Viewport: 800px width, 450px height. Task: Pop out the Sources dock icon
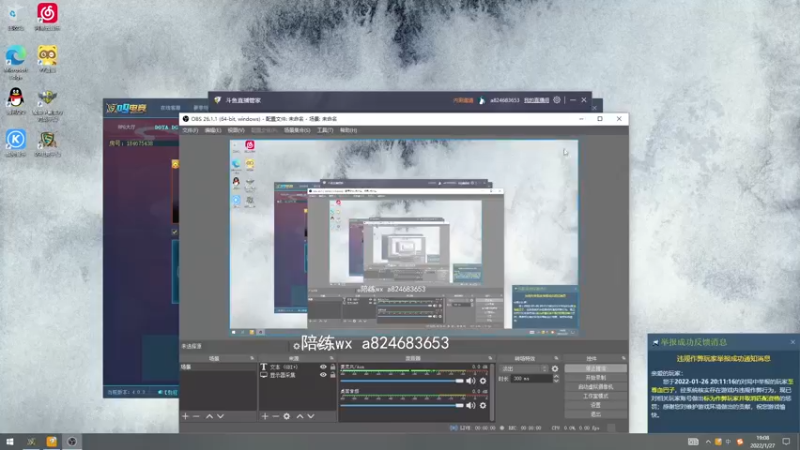click(332, 358)
